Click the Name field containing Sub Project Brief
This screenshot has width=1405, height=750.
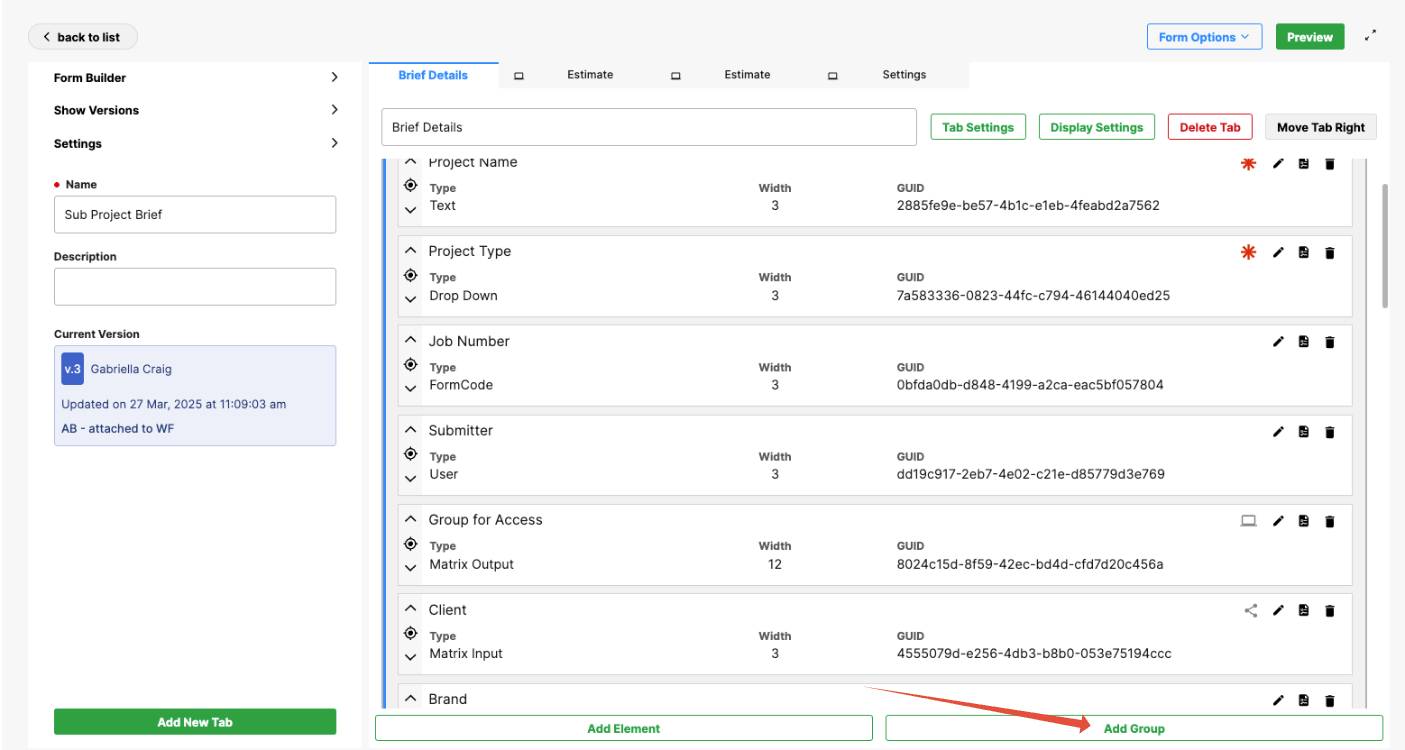195,214
